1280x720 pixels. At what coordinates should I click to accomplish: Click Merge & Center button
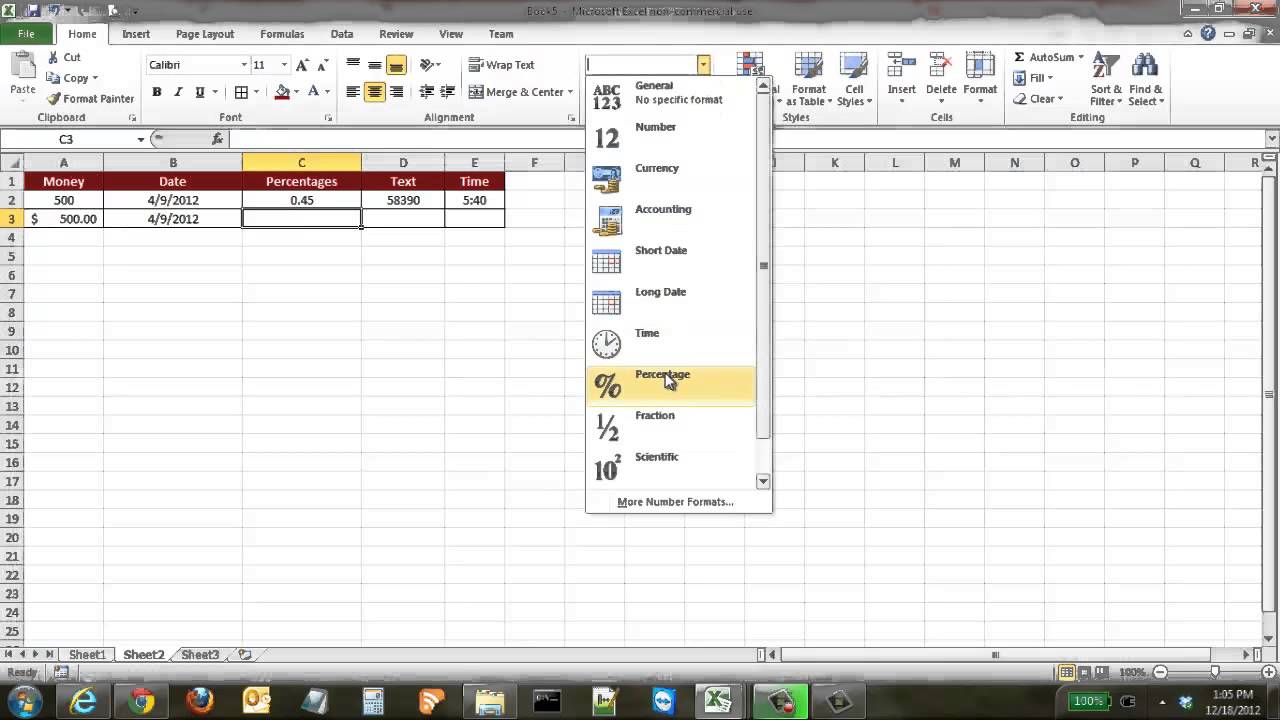[516, 92]
